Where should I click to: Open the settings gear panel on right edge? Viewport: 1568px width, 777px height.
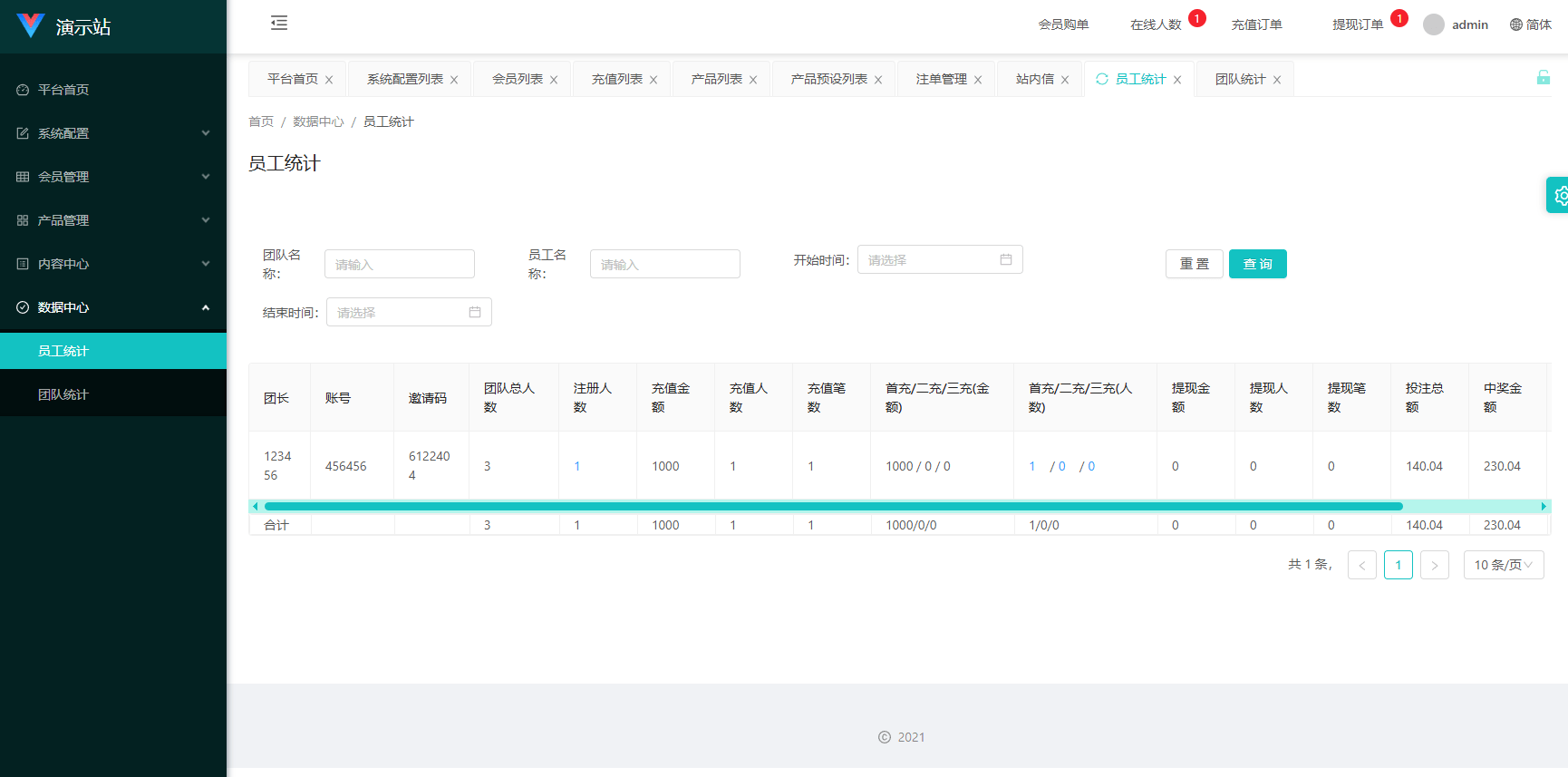coord(1559,195)
